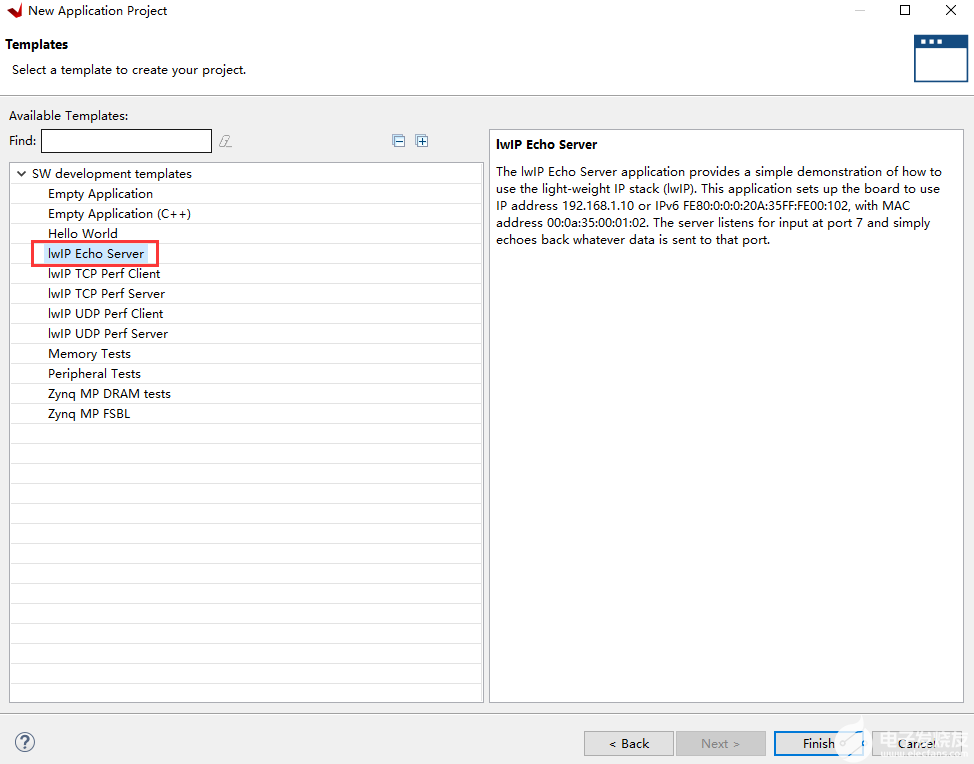974x764 pixels.
Task: Select lwIP UDP Perf Client template
Action: coord(106,314)
